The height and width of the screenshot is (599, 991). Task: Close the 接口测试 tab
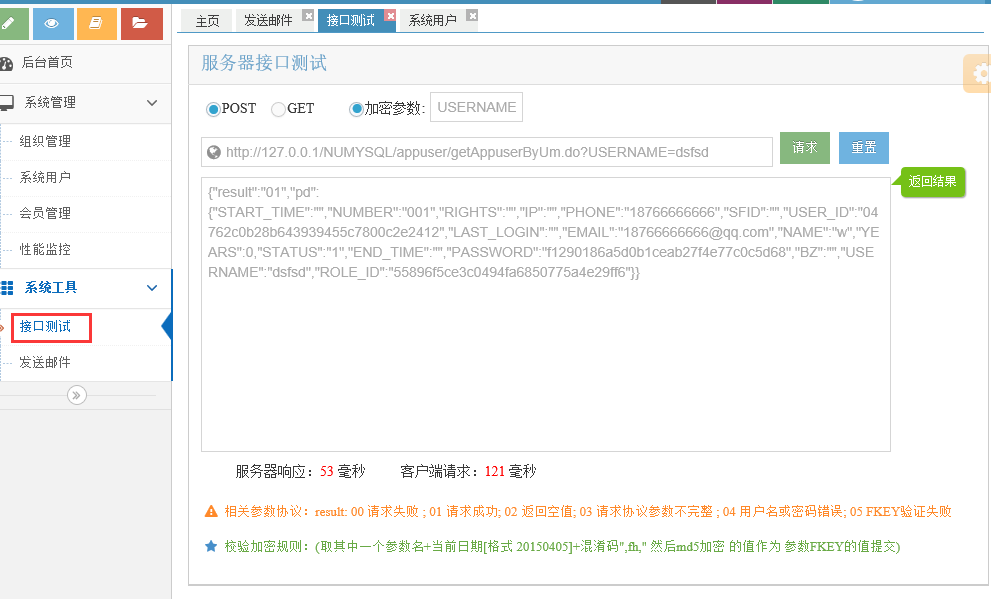pos(391,15)
